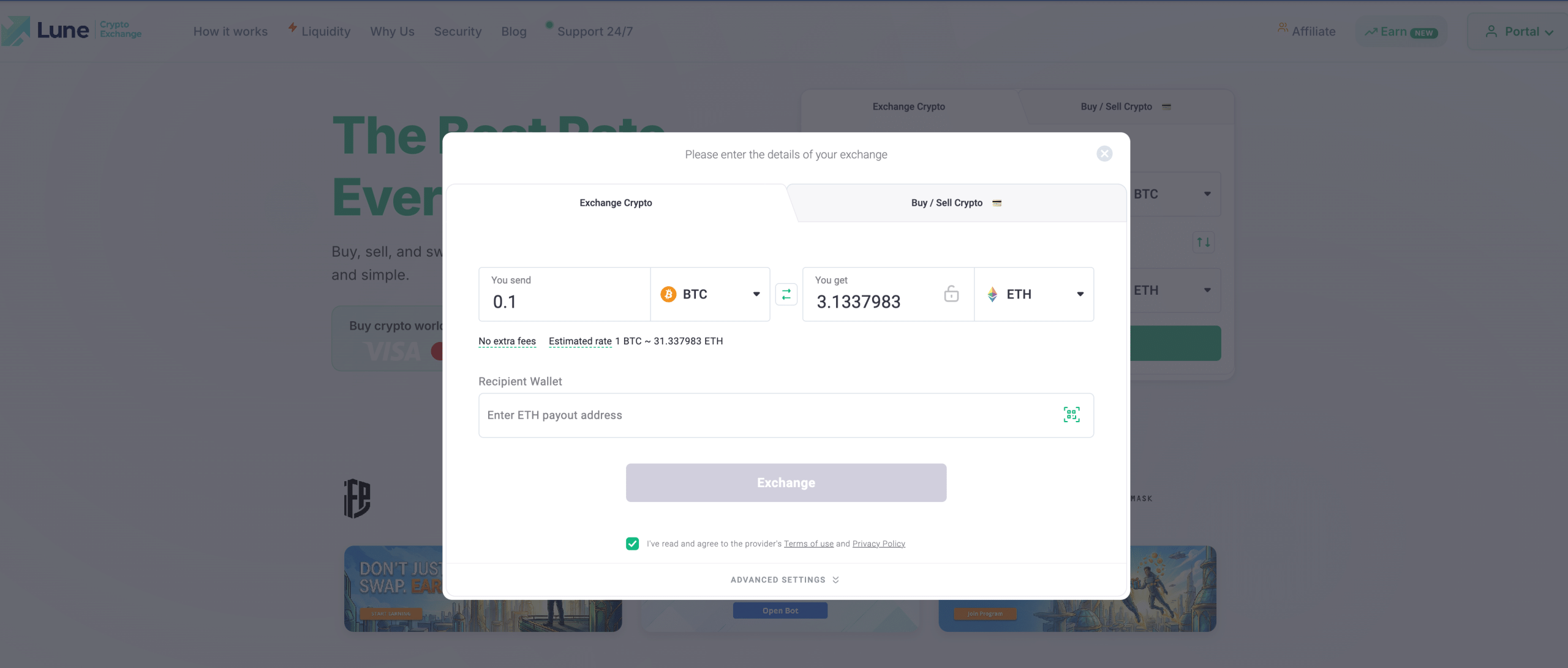Image resolution: width=1568 pixels, height=668 pixels.
Task: Click the Start Earning banner button
Action: [x=391, y=613]
